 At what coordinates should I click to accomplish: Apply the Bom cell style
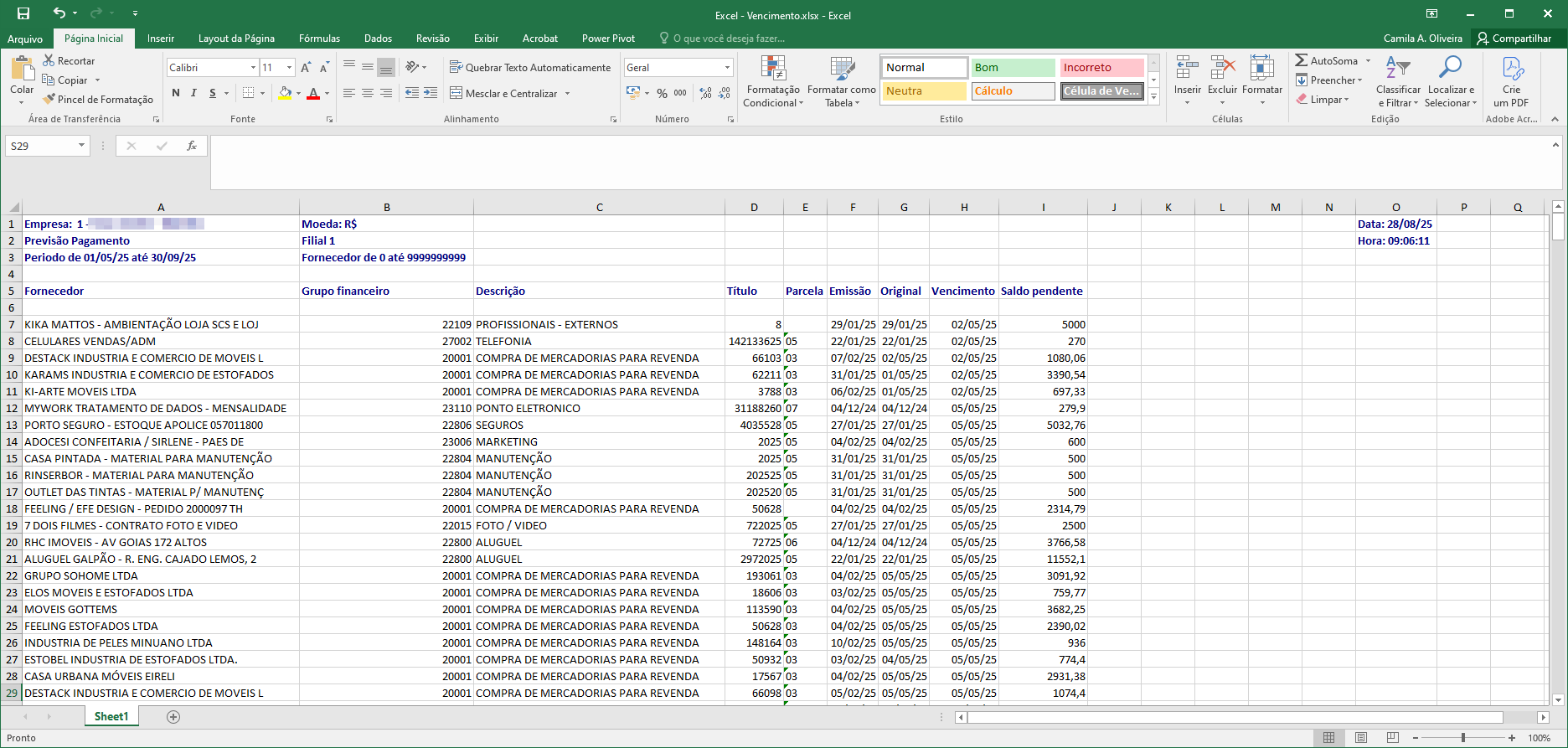[1012, 68]
